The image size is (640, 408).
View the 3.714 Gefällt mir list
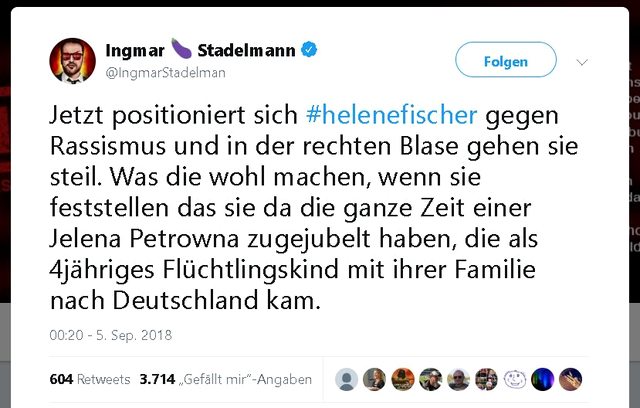226,379
